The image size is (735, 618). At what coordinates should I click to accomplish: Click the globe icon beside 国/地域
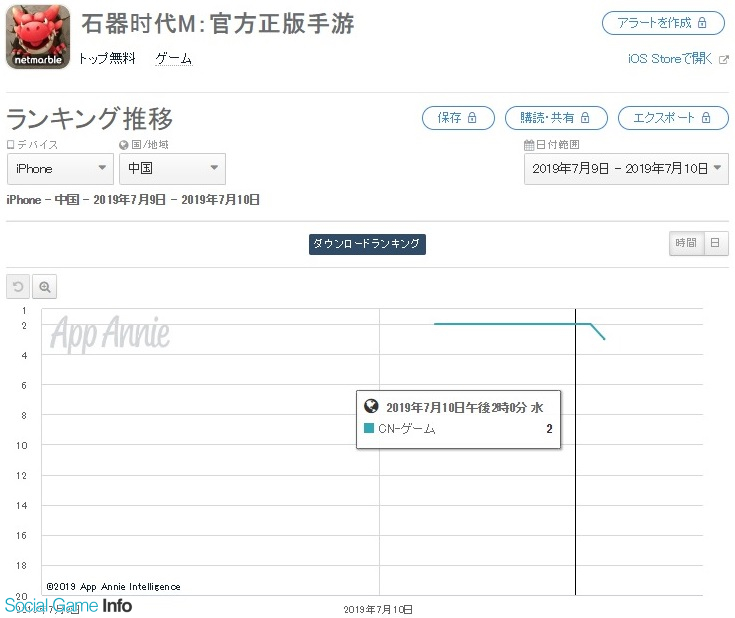point(124,145)
